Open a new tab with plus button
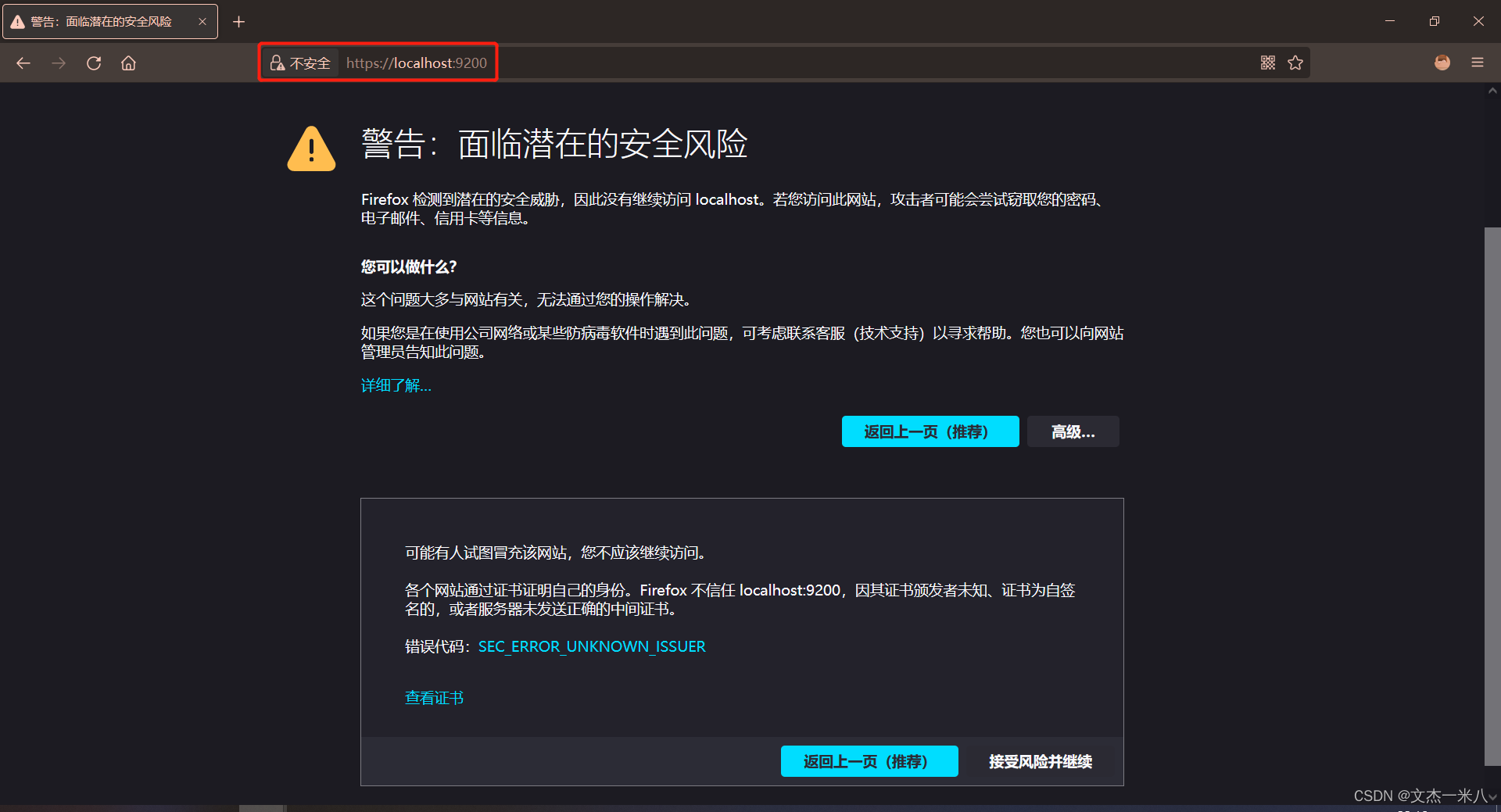 [x=239, y=22]
